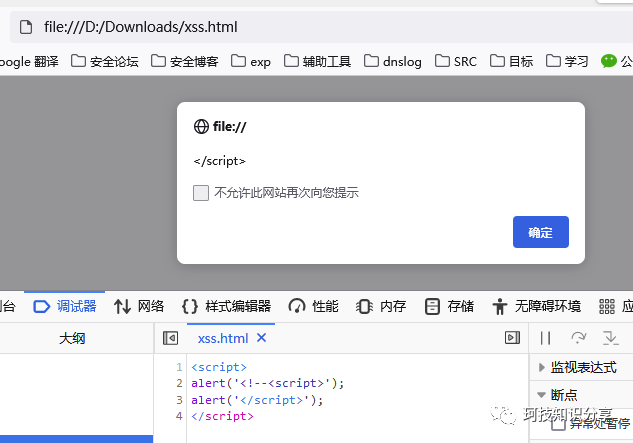Click the alert('</script>'); code line
633x443 pixels.
[x=257, y=400]
